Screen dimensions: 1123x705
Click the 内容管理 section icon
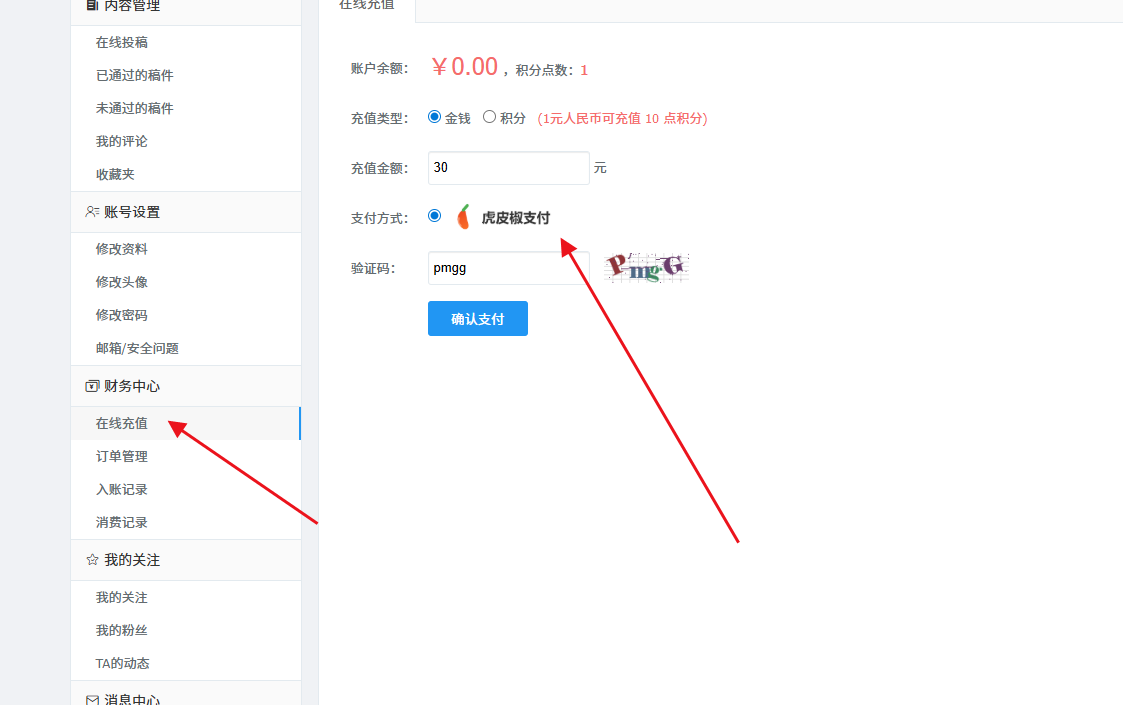pos(92,5)
